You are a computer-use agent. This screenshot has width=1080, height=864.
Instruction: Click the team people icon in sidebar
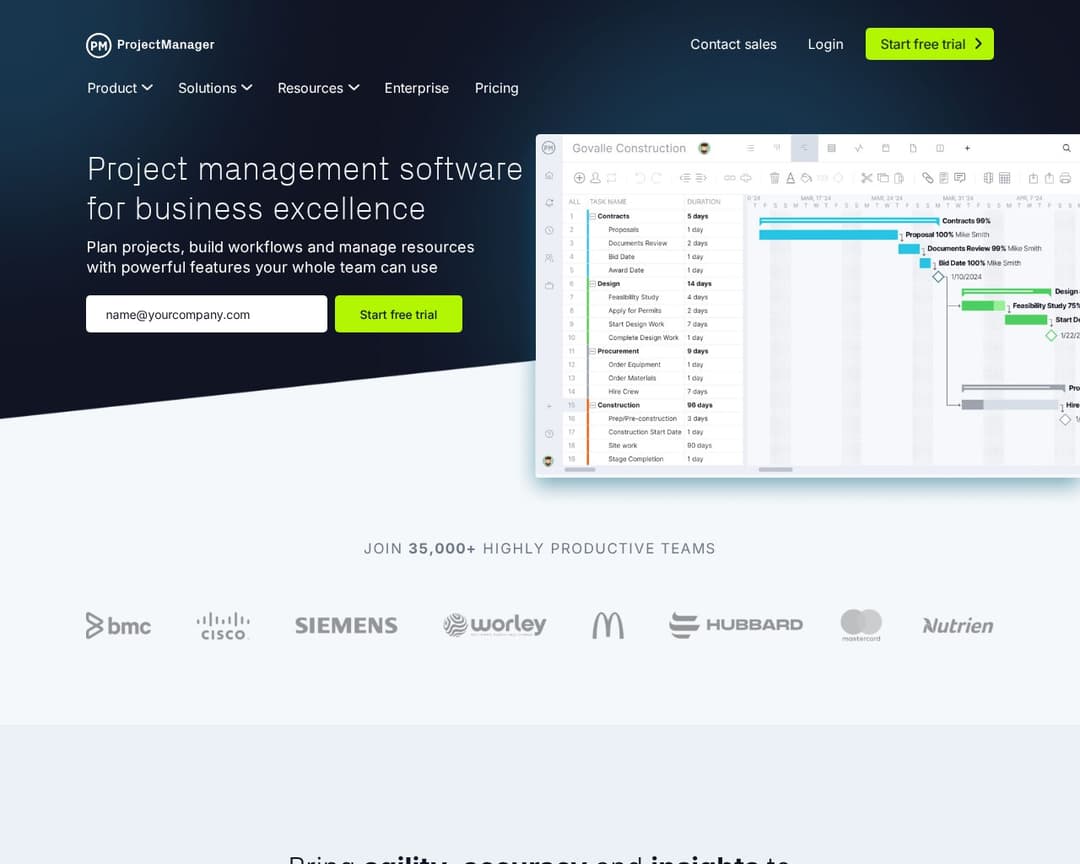(549, 258)
